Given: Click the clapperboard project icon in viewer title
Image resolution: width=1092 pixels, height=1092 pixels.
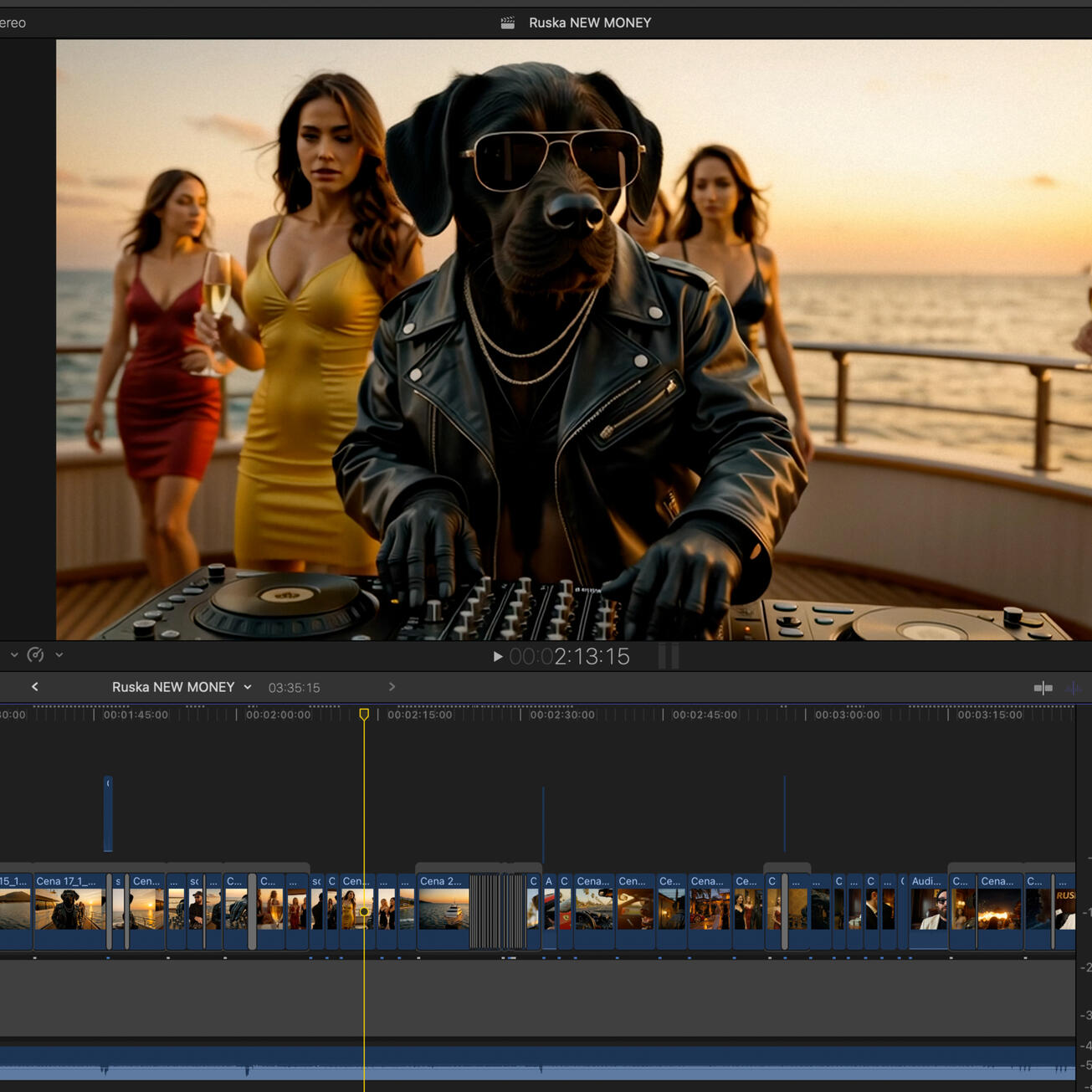Looking at the screenshot, I should (x=508, y=23).
